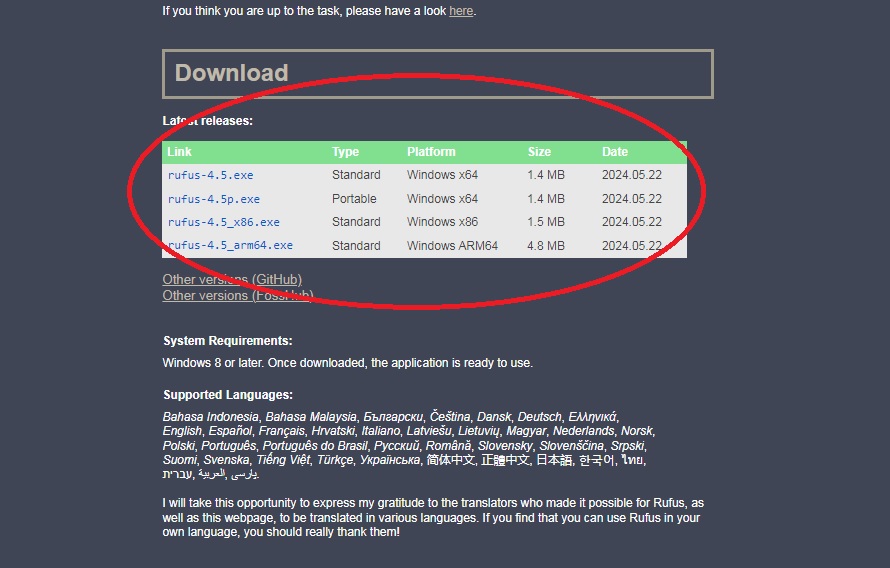Open the rufus-4.5_x86.exe download link
The width and height of the screenshot is (890, 568).
pos(223,222)
